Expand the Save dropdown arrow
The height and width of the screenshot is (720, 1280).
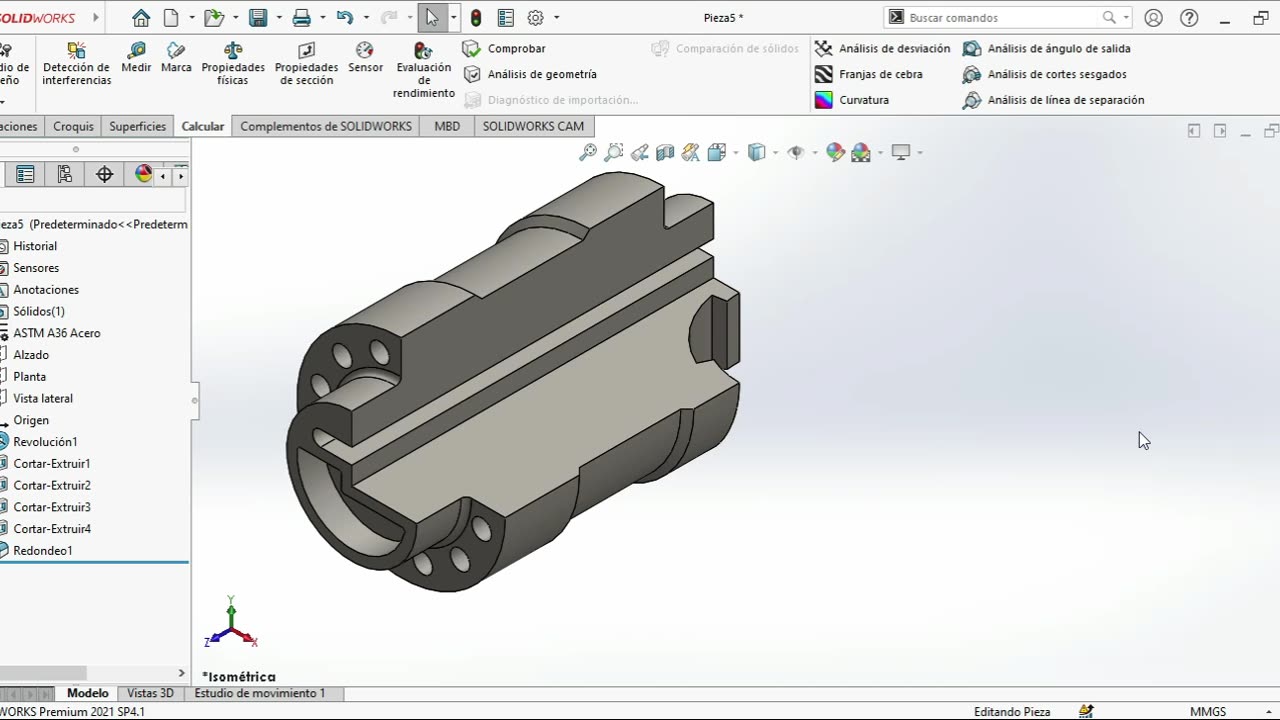278,17
